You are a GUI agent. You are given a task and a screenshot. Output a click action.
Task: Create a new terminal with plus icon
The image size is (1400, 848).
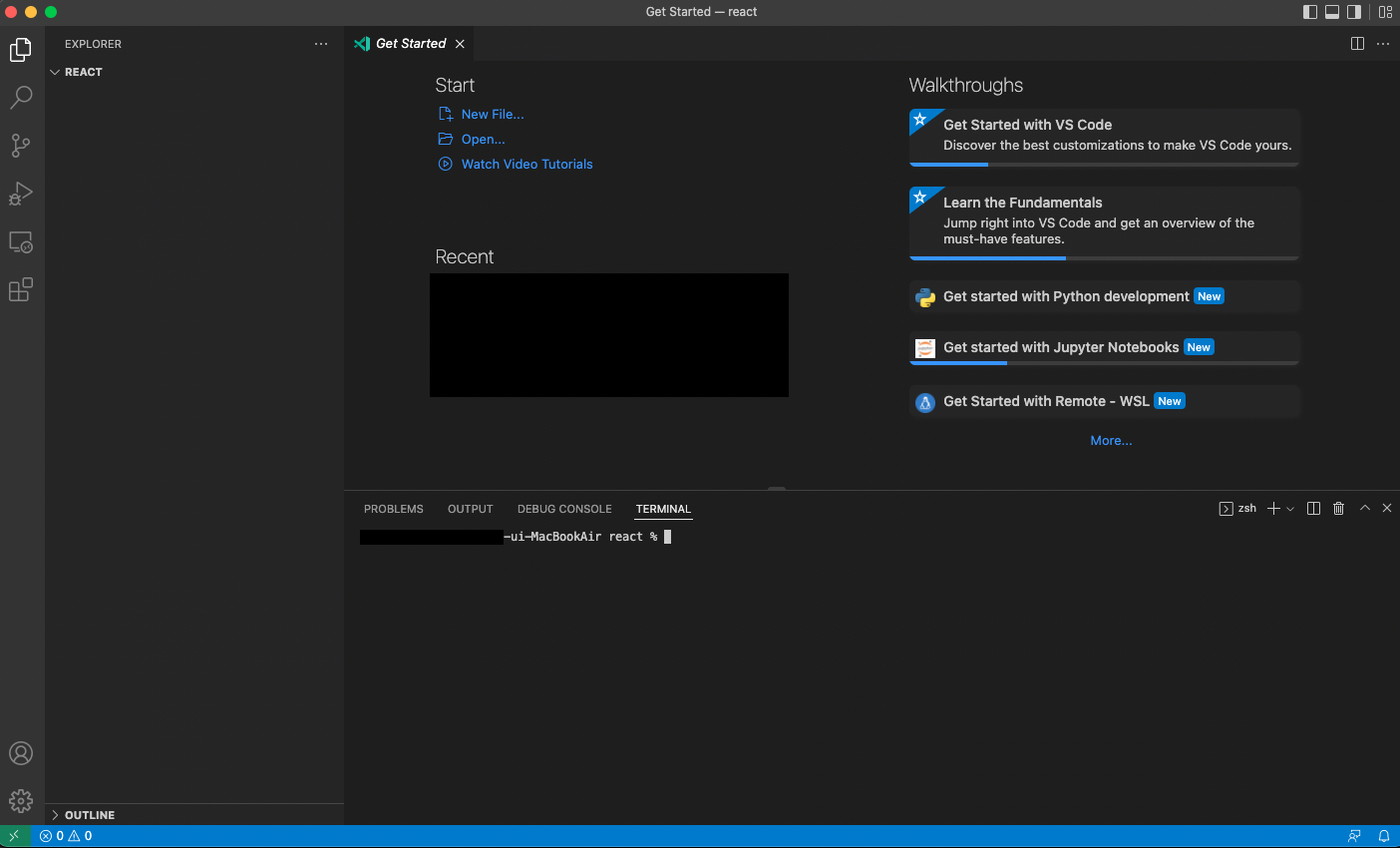click(1273, 509)
